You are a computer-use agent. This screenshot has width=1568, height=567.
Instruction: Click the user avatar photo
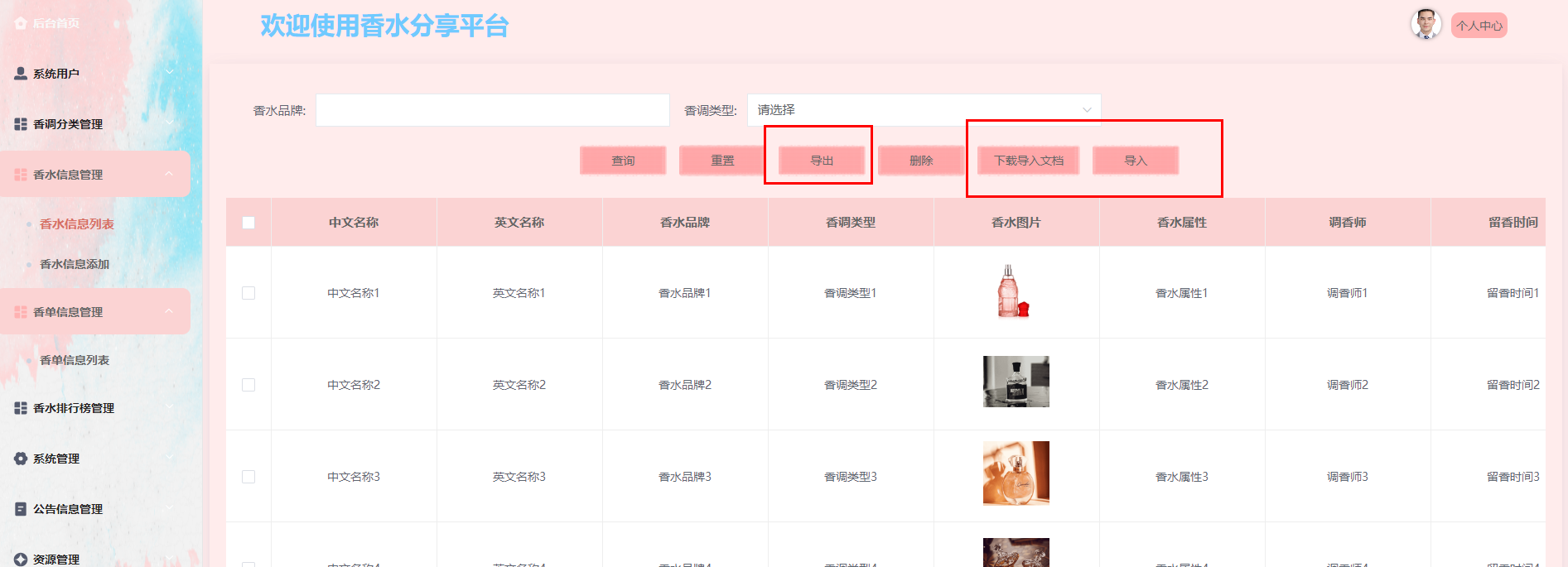pyautogui.click(x=1426, y=25)
